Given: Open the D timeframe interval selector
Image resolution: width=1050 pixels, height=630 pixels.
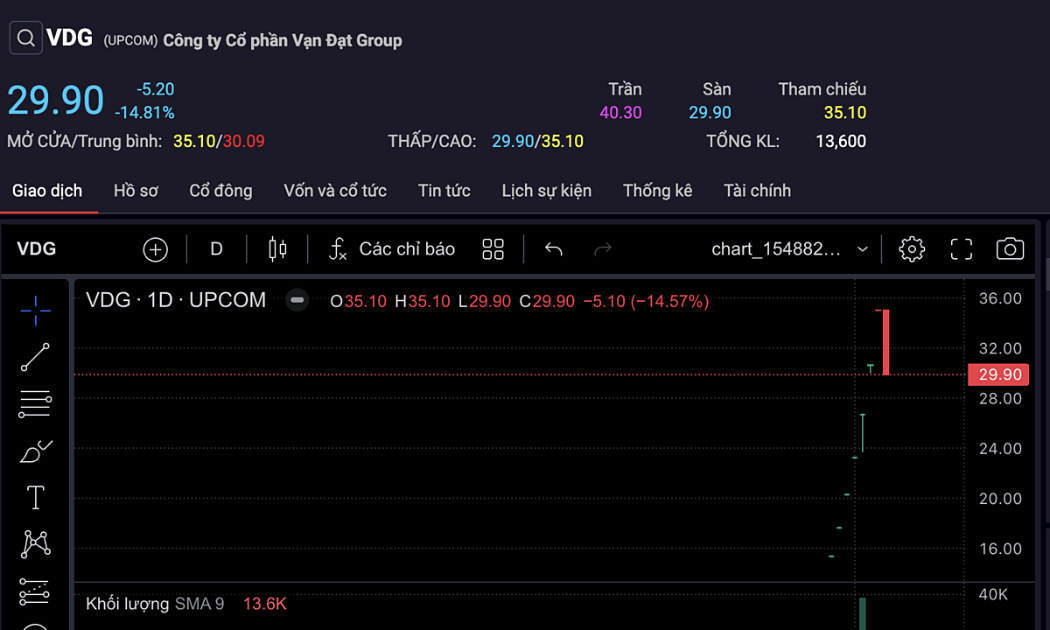Looking at the screenshot, I should pos(216,249).
